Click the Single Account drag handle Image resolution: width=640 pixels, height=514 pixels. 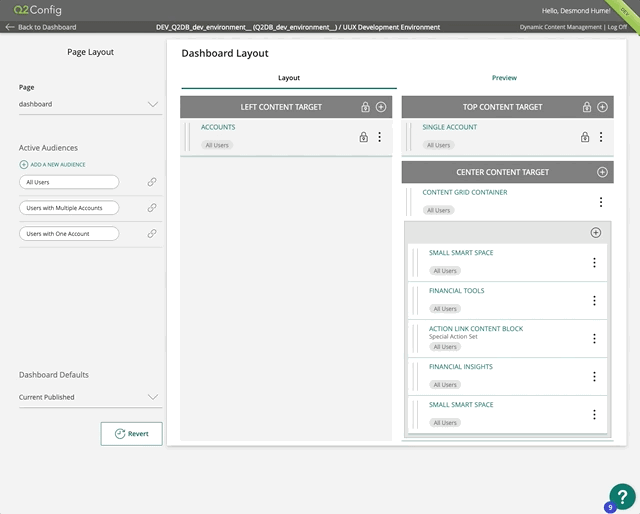click(x=409, y=137)
